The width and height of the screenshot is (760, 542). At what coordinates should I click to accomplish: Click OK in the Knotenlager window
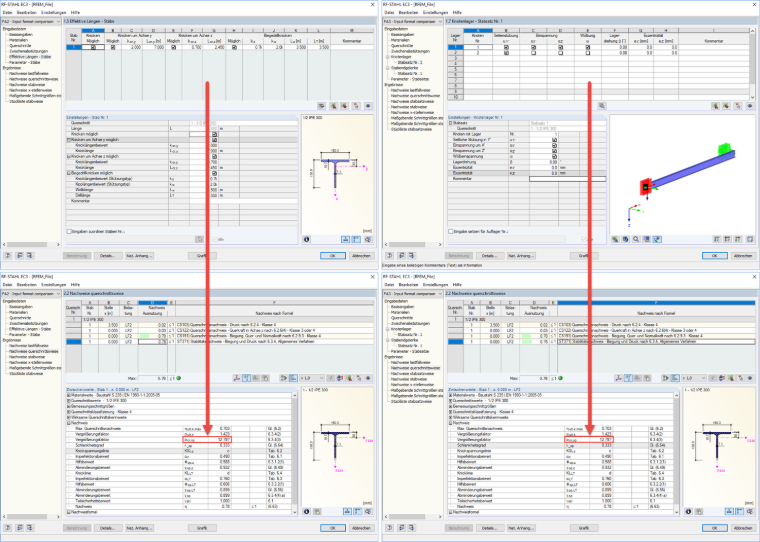pyautogui.click(x=714, y=255)
